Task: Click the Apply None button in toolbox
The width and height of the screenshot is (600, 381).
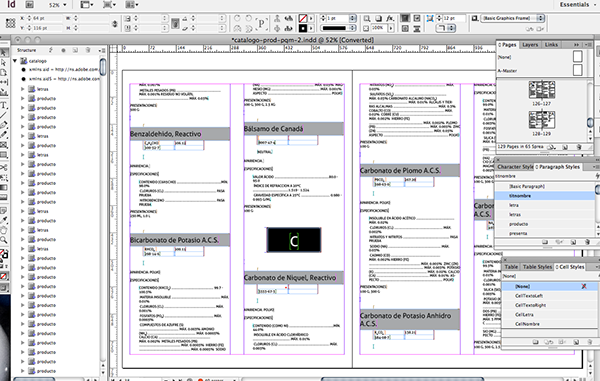Action: pyautogui.click(x=4, y=276)
